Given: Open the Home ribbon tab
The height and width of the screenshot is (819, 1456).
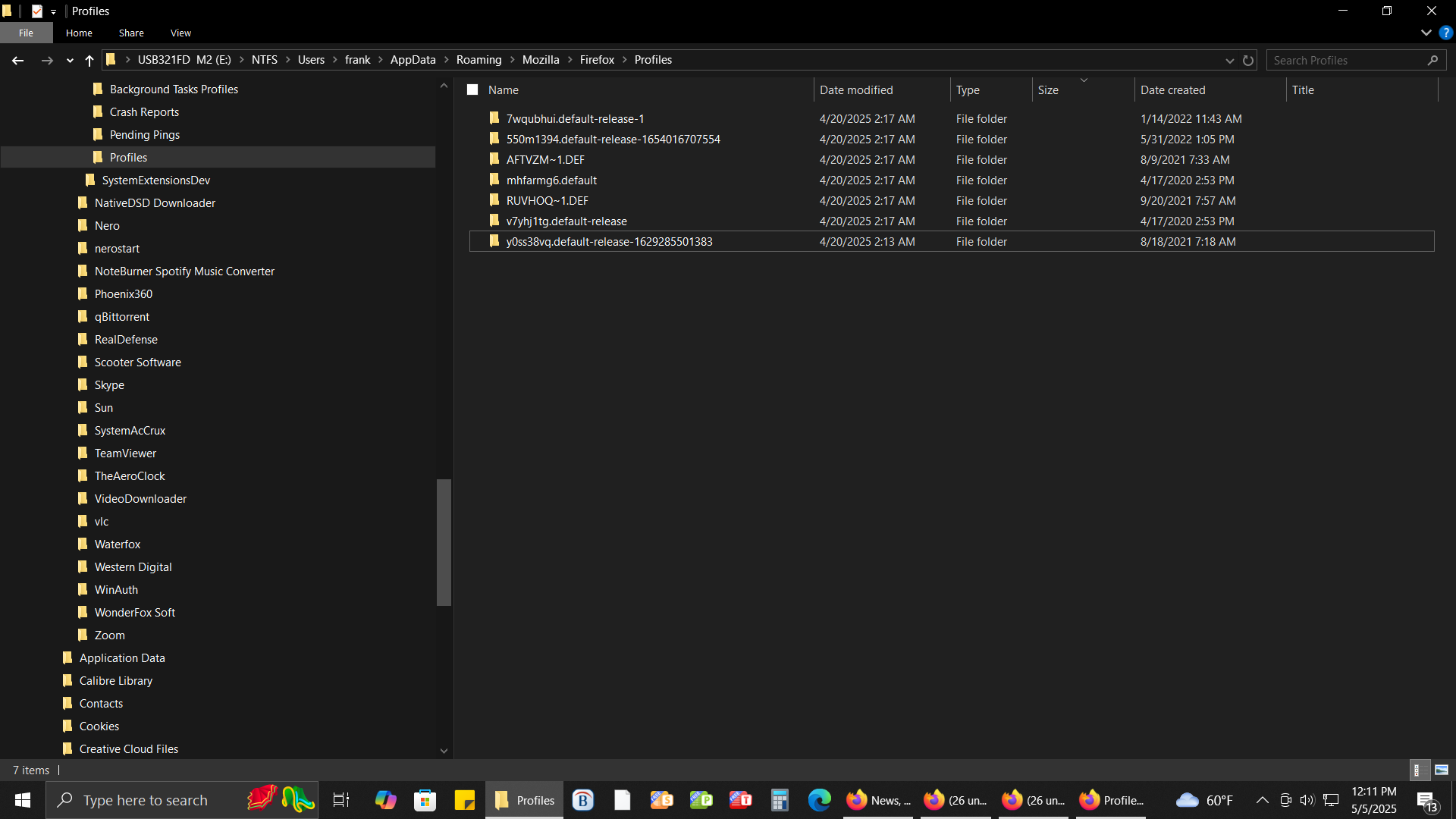Looking at the screenshot, I should 79,33.
